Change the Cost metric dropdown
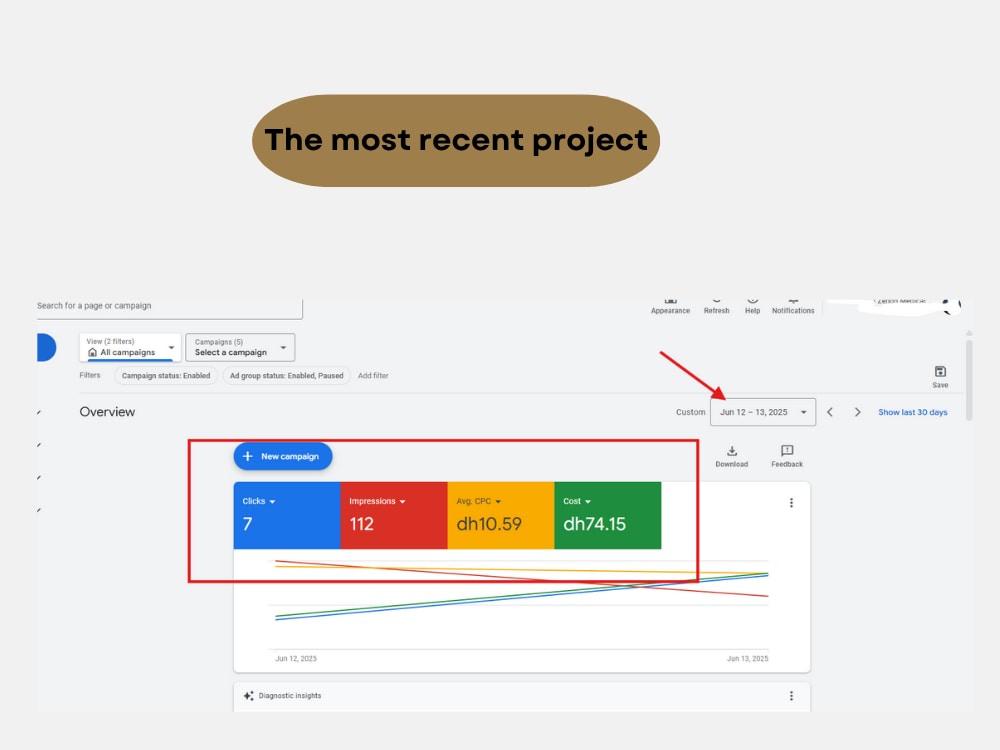1000x750 pixels. 577,501
